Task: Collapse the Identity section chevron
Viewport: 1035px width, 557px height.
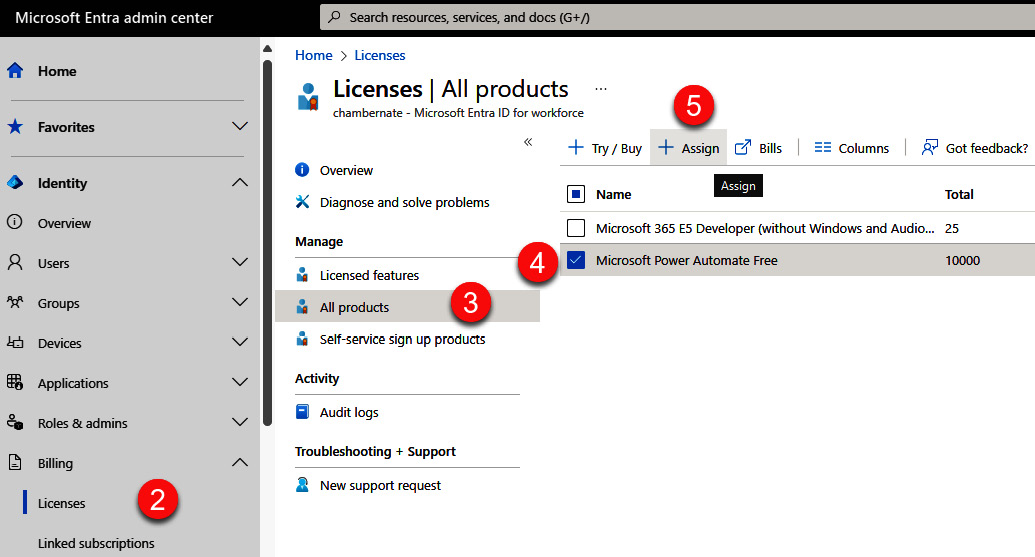Action: tap(240, 182)
